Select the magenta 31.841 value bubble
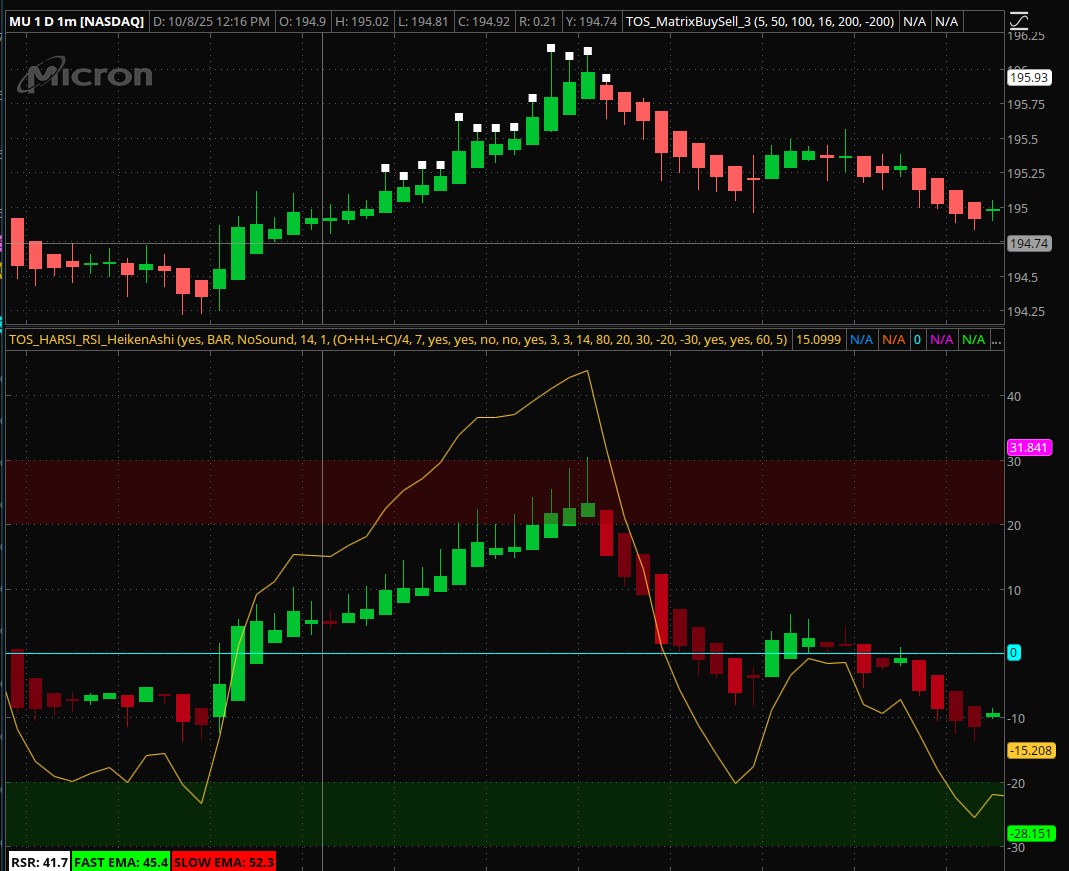This screenshot has width=1069, height=871. 1029,447
